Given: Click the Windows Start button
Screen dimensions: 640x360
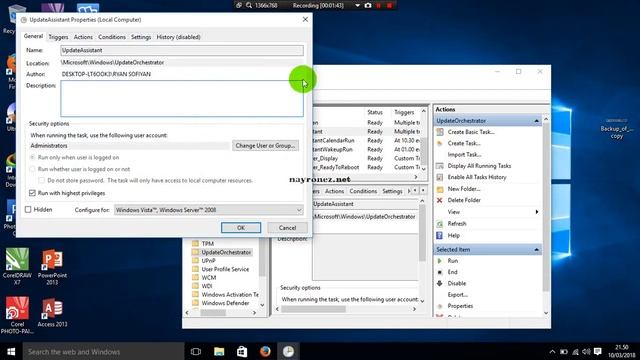Looking at the screenshot, I should (x=11, y=351).
